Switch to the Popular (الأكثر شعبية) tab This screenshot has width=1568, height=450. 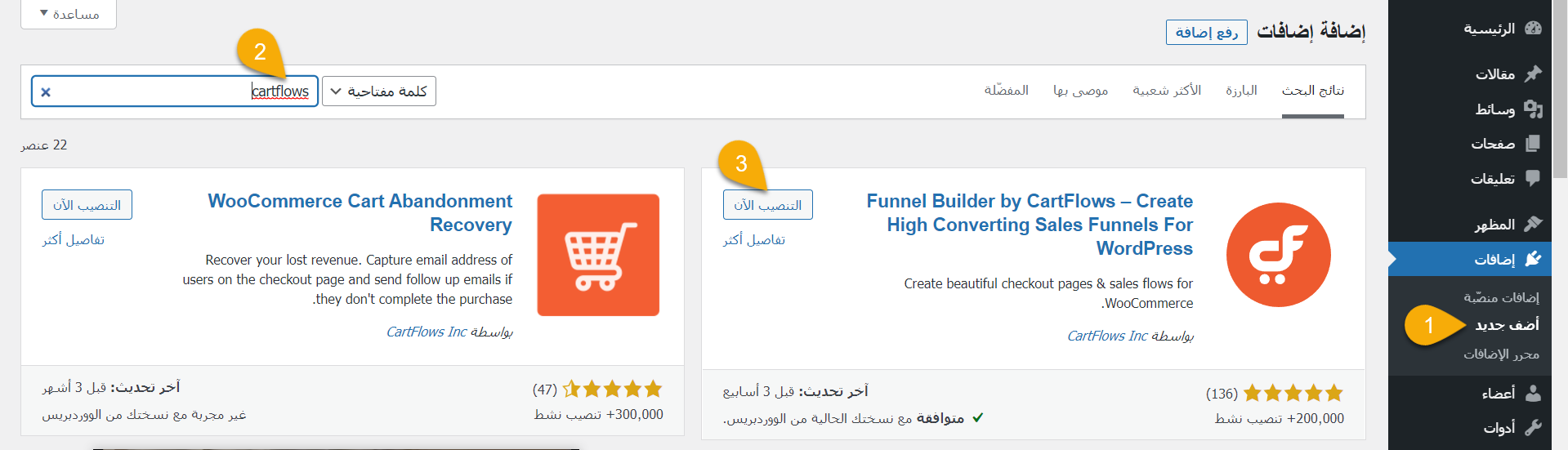(x=1166, y=91)
